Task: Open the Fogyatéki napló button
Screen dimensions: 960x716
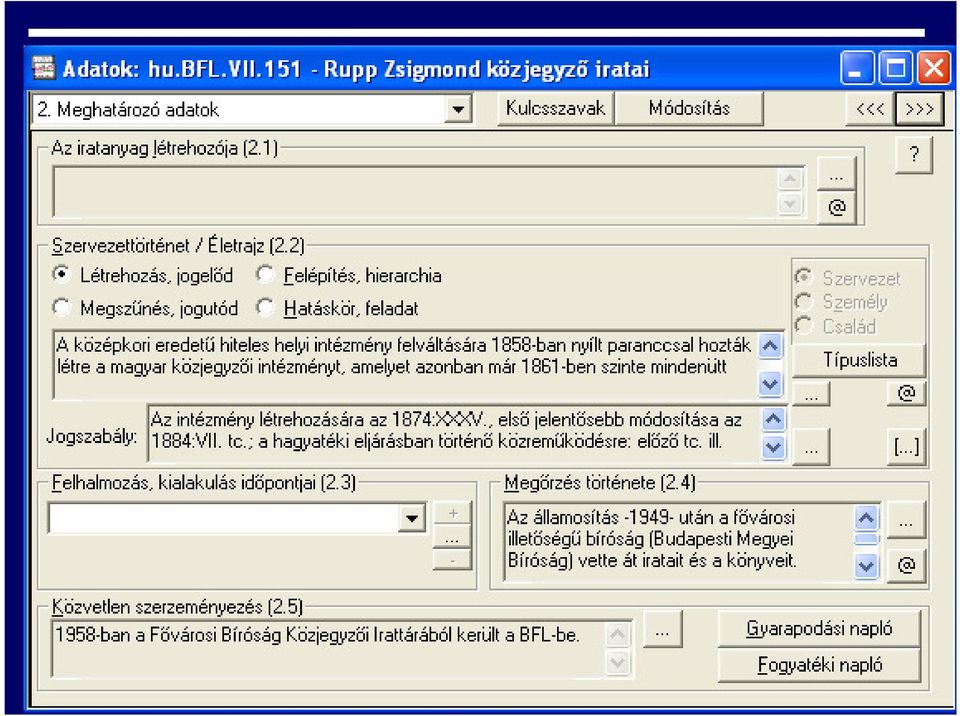Action: [x=819, y=665]
